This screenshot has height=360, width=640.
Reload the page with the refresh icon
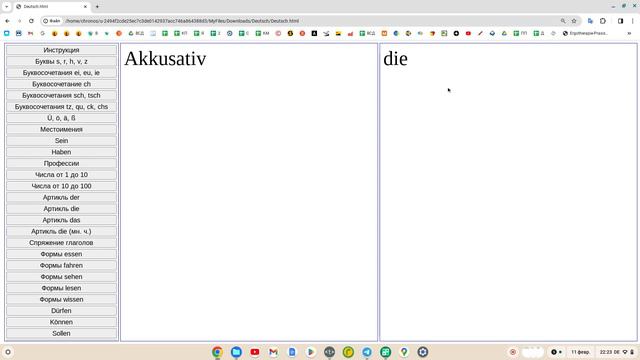click(x=31, y=21)
